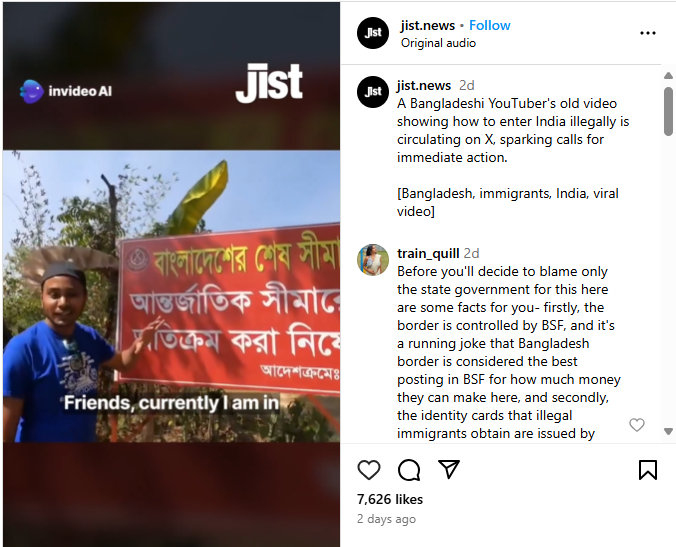Viewport: 676px width, 547px height.
Task: Click the scrollbar down arrow
Action: pyautogui.click(x=668, y=431)
